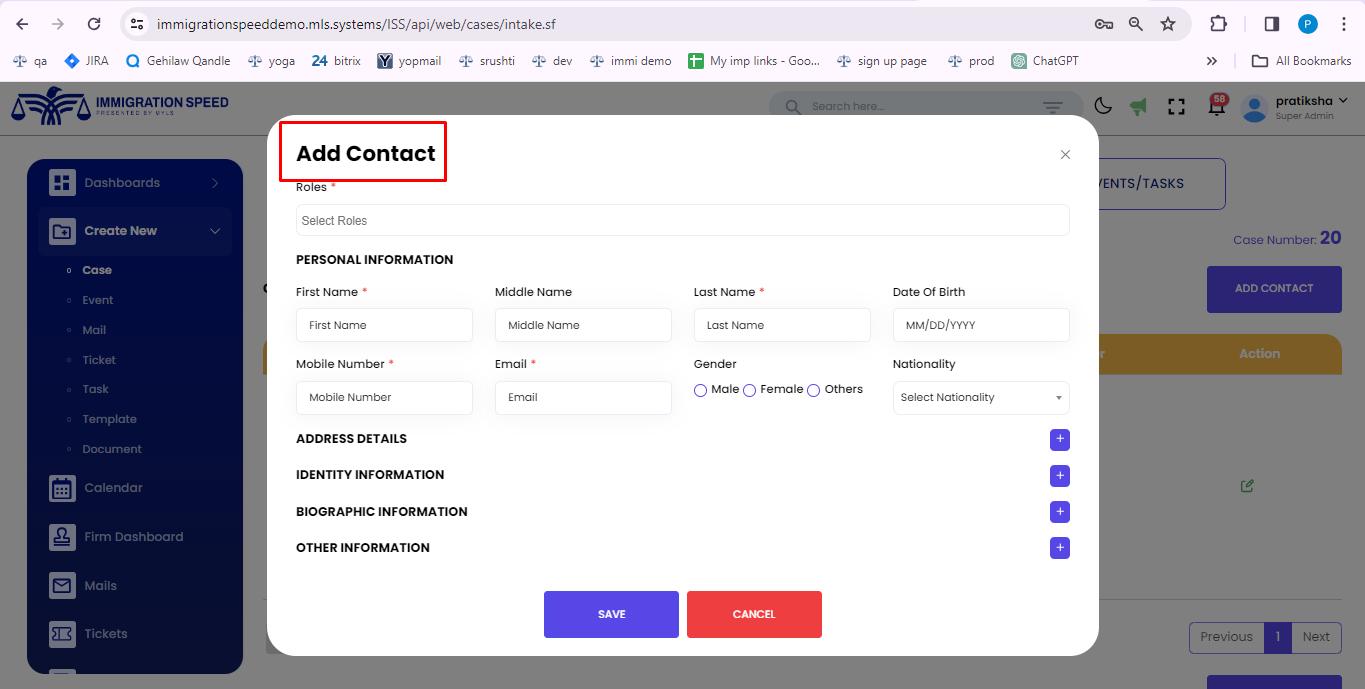Viewport: 1365px width, 689px height.
Task: Open notifications via the bell icon
Action: [1216, 105]
